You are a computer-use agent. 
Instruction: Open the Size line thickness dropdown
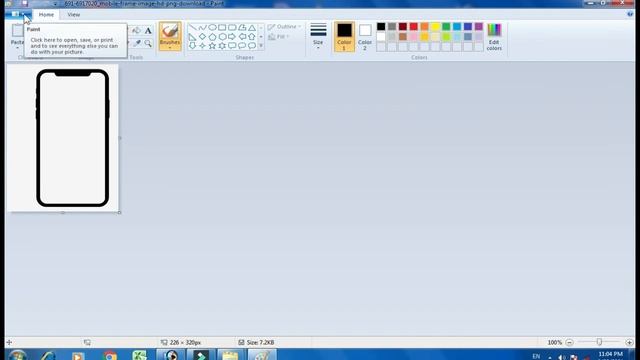tap(318, 37)
